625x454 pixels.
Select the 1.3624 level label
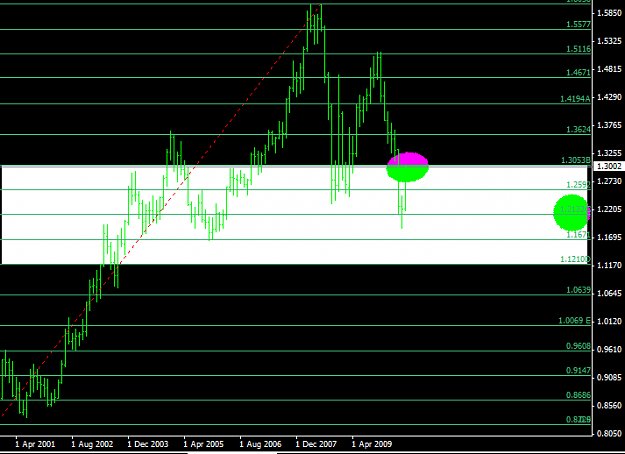578,130
